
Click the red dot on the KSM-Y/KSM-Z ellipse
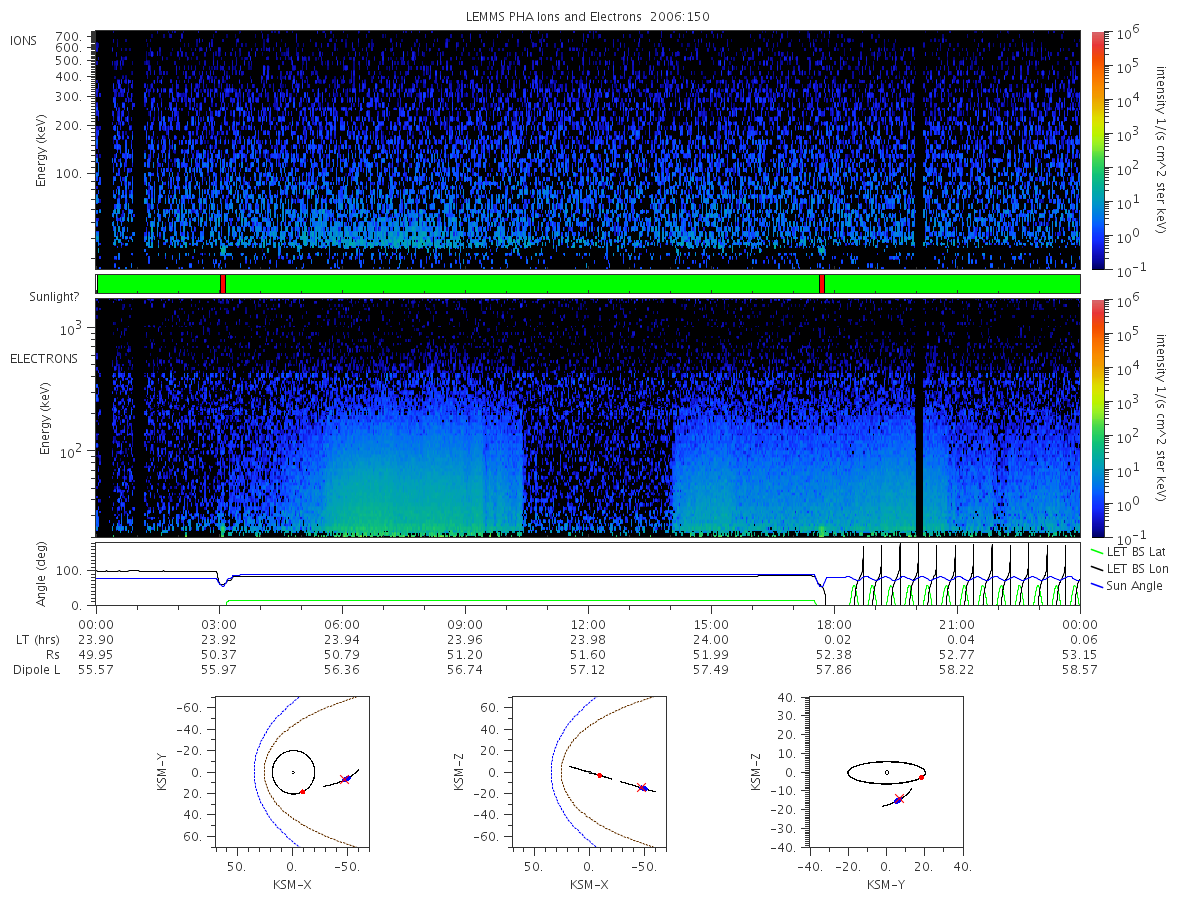pyautogui.click(x=921, y=777)
